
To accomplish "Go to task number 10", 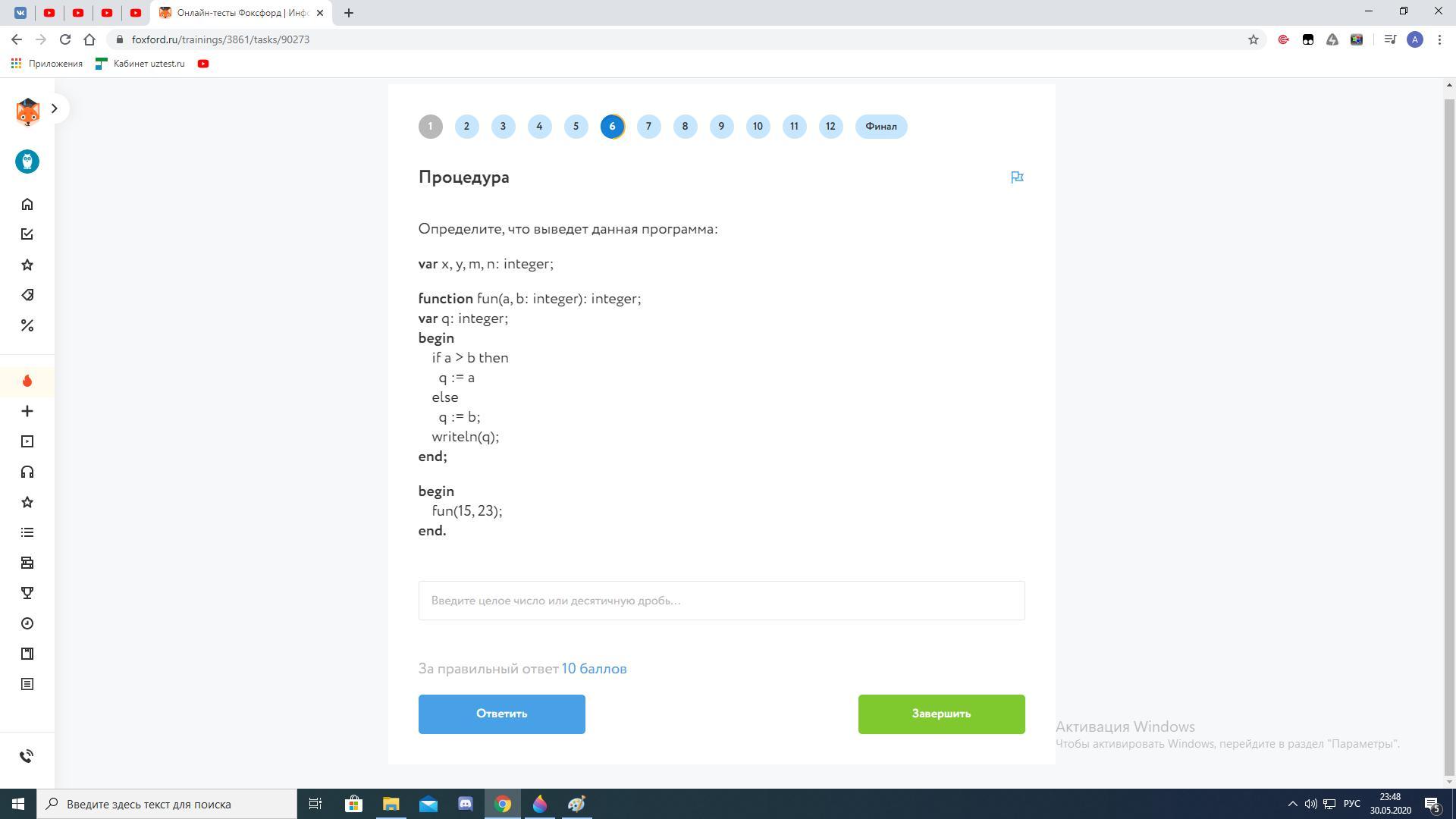I will click(758, 127).
